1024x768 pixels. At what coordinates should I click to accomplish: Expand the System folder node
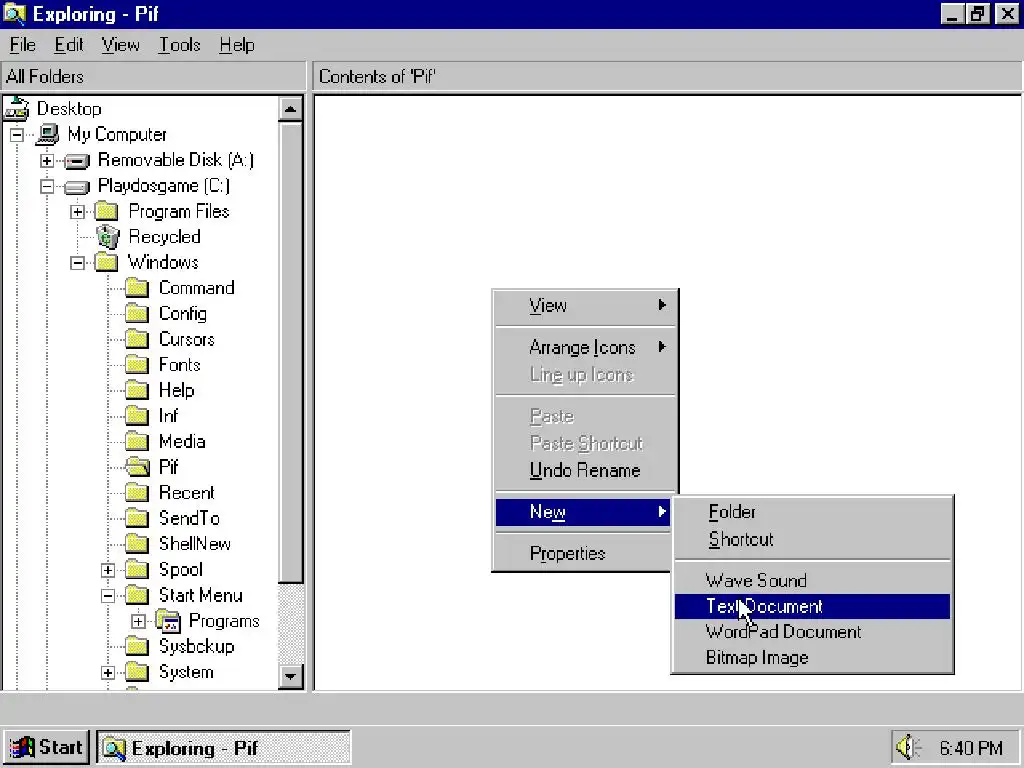[108, 673]
